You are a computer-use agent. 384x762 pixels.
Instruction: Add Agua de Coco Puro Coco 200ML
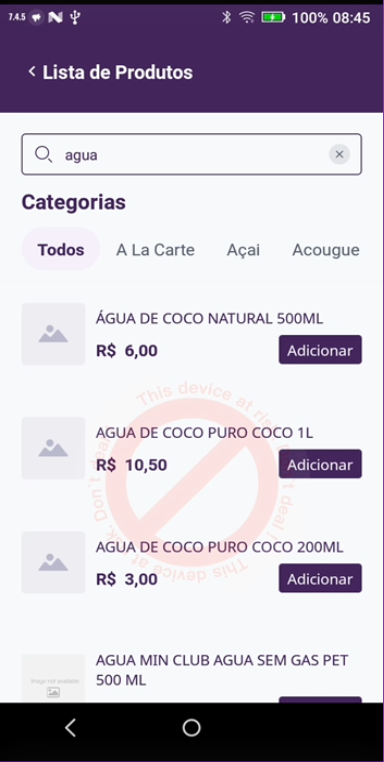click(320, 578)
